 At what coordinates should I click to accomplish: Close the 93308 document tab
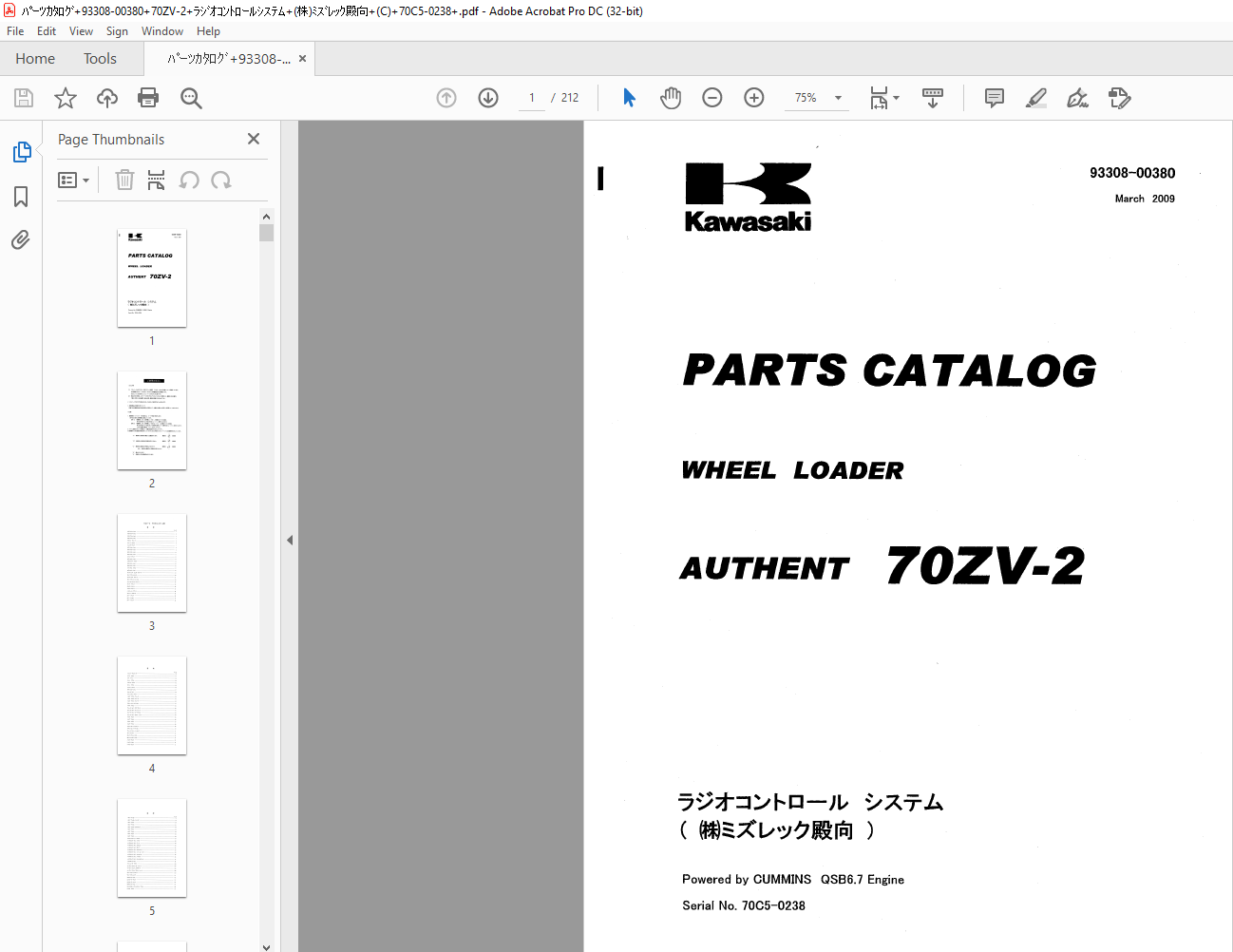302,59
